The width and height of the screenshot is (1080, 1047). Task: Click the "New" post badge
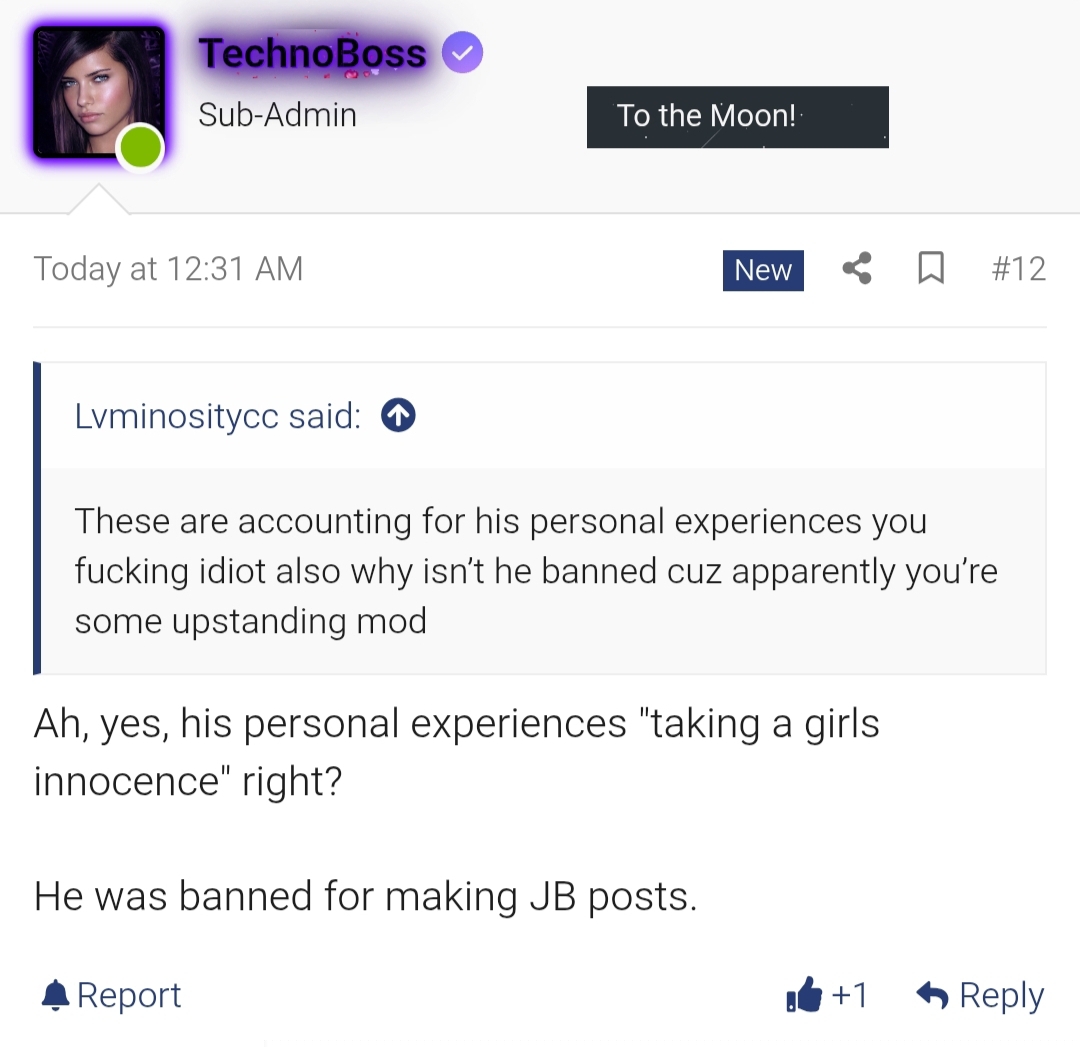pyautogui.click(x=763, y=270)
